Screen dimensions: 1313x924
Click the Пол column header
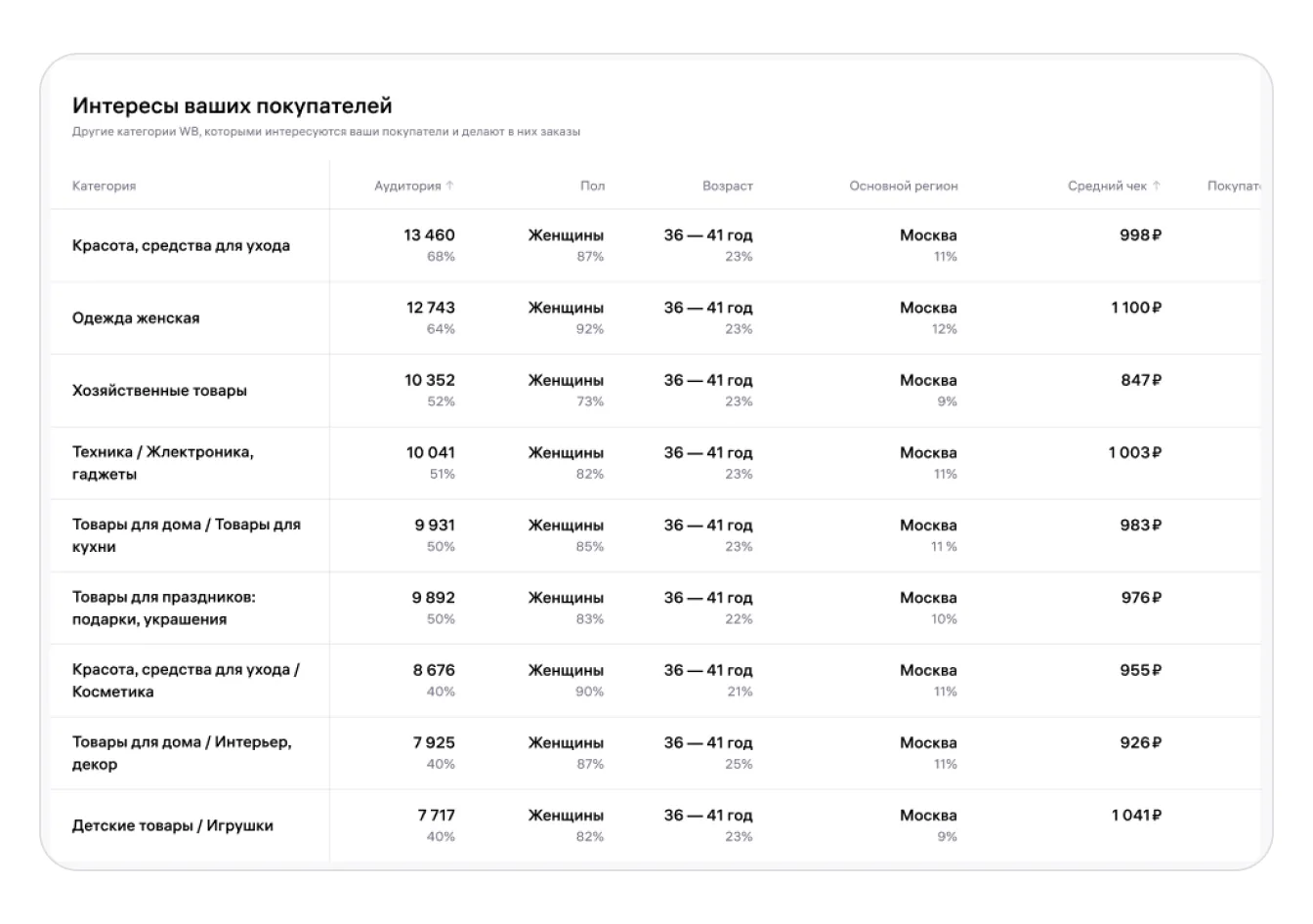coord(592,186)
